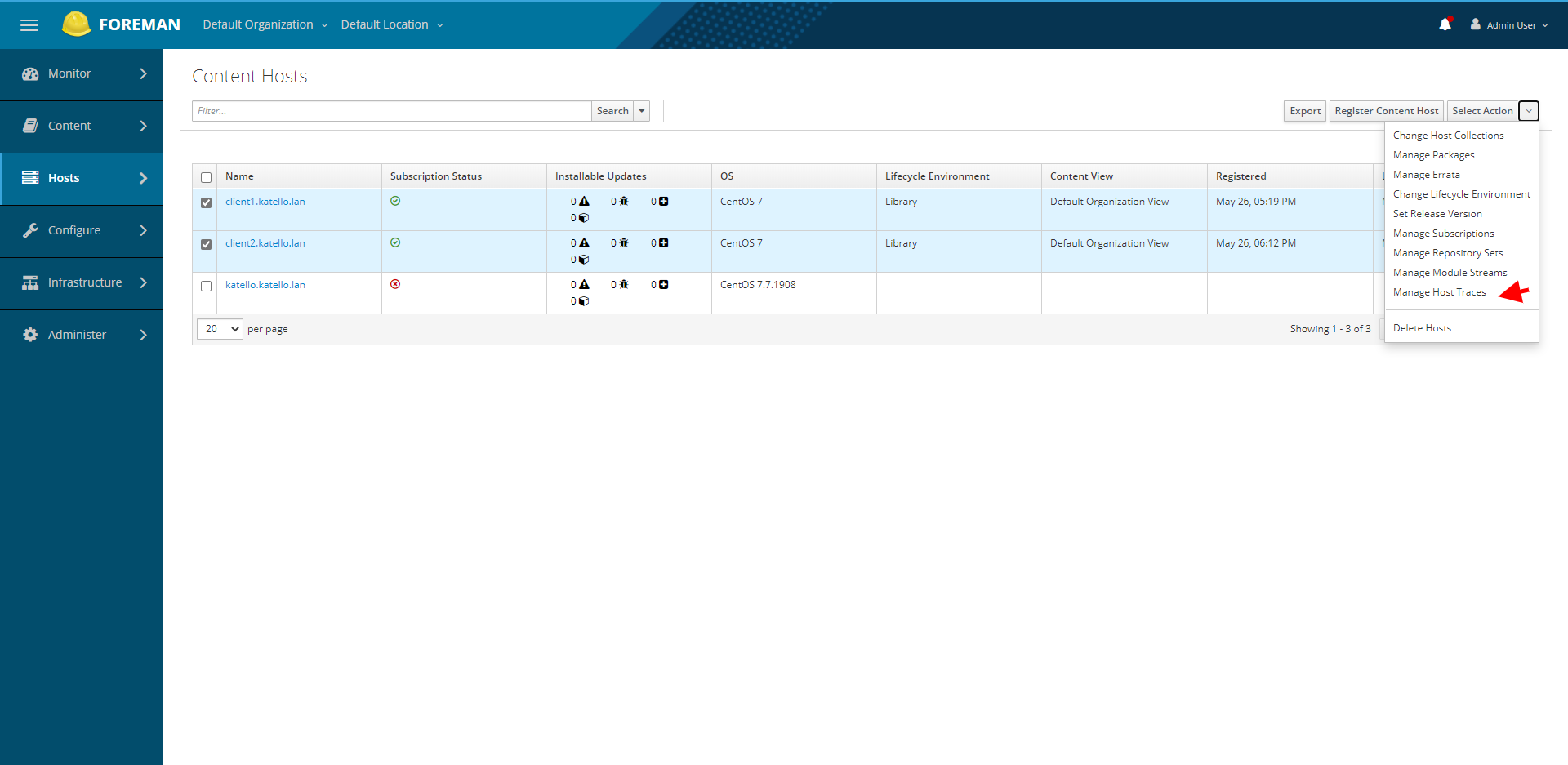This screenshot has height=765, width=1568.
Task: Choose Manage Subscriptions action
Action: pyautogui.click(x=1443, y=234)
